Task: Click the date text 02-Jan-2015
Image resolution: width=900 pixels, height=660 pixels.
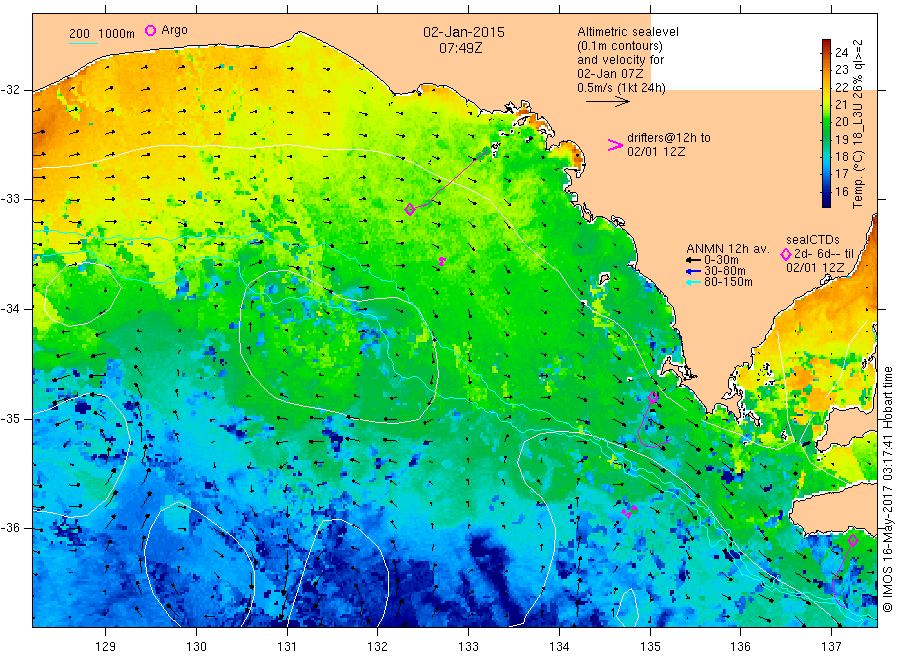Action: coord(464,32)
